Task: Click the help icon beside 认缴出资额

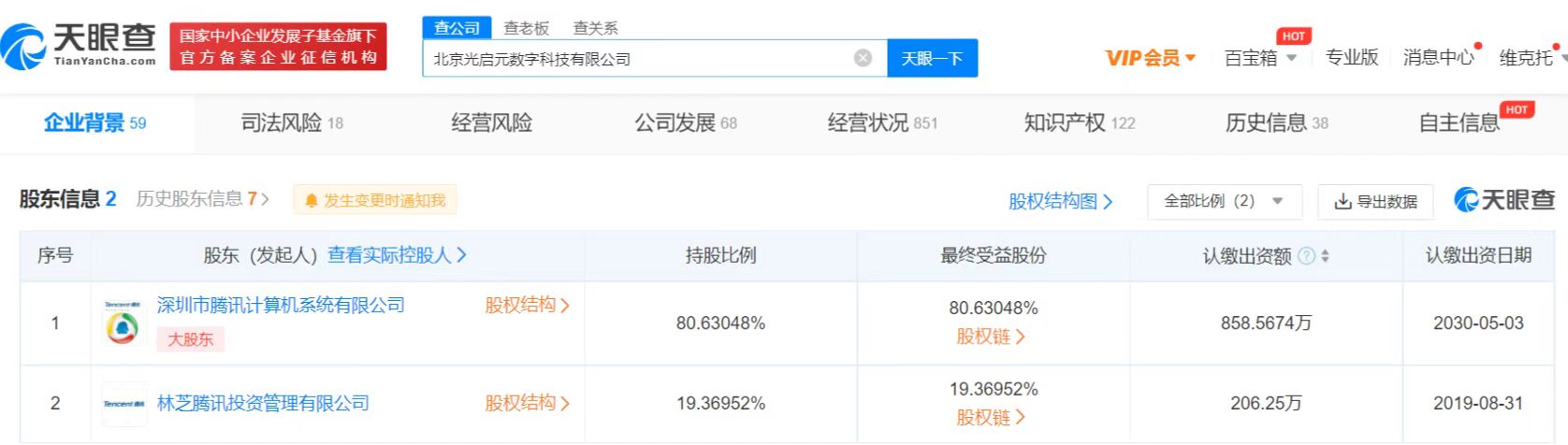Action: 1307,256
